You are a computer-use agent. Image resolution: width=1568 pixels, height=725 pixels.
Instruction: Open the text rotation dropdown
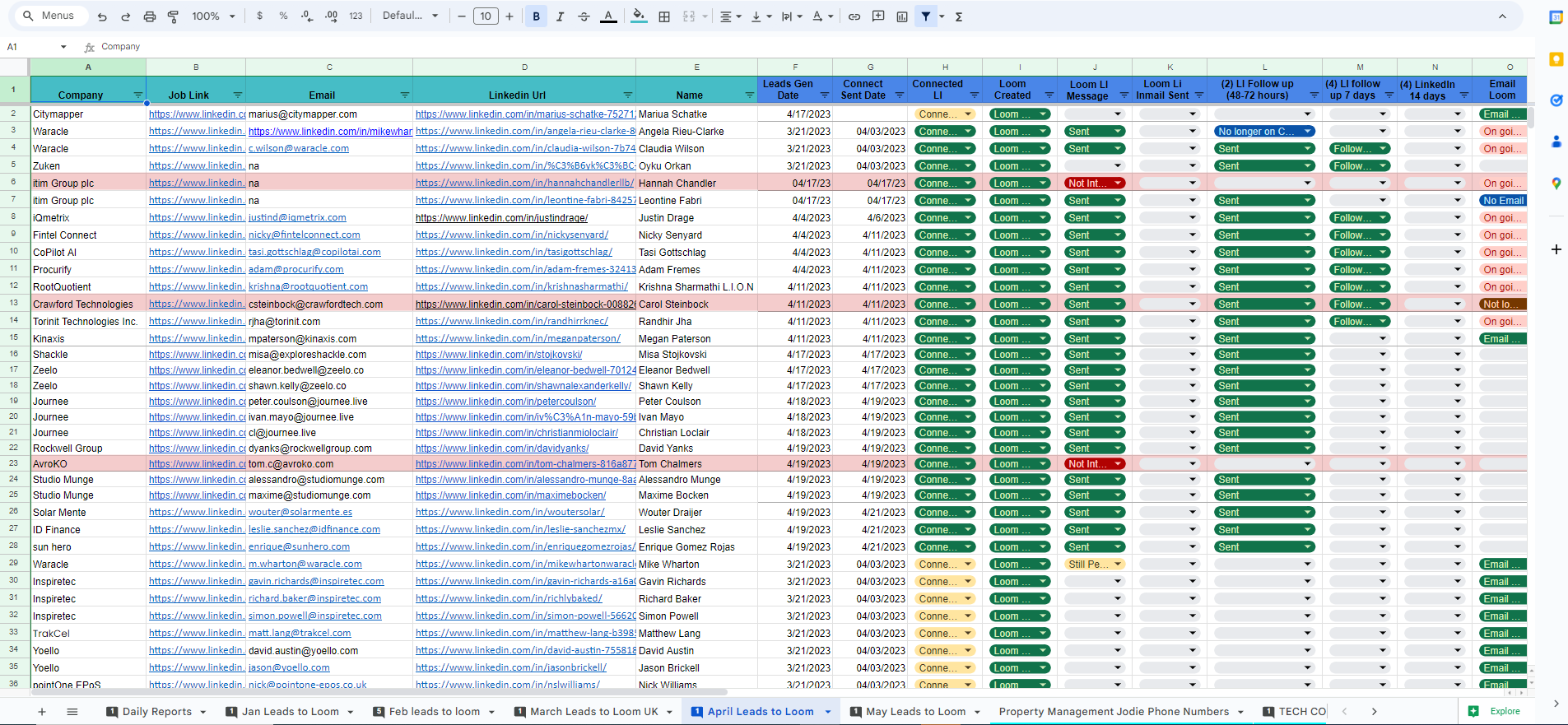coord(822,16)
